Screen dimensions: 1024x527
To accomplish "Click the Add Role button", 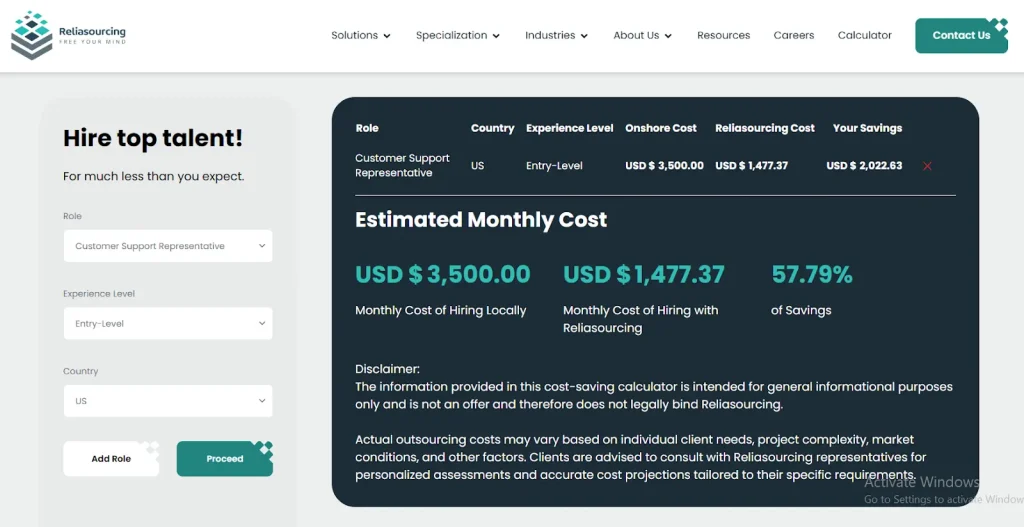I will pyautogui.click(x=111, y=458).
